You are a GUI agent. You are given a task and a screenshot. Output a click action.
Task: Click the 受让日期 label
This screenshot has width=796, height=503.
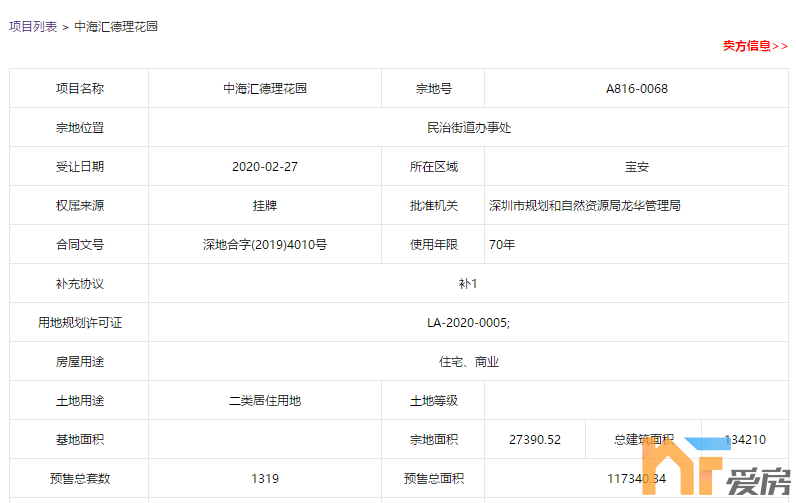(80, 167)
